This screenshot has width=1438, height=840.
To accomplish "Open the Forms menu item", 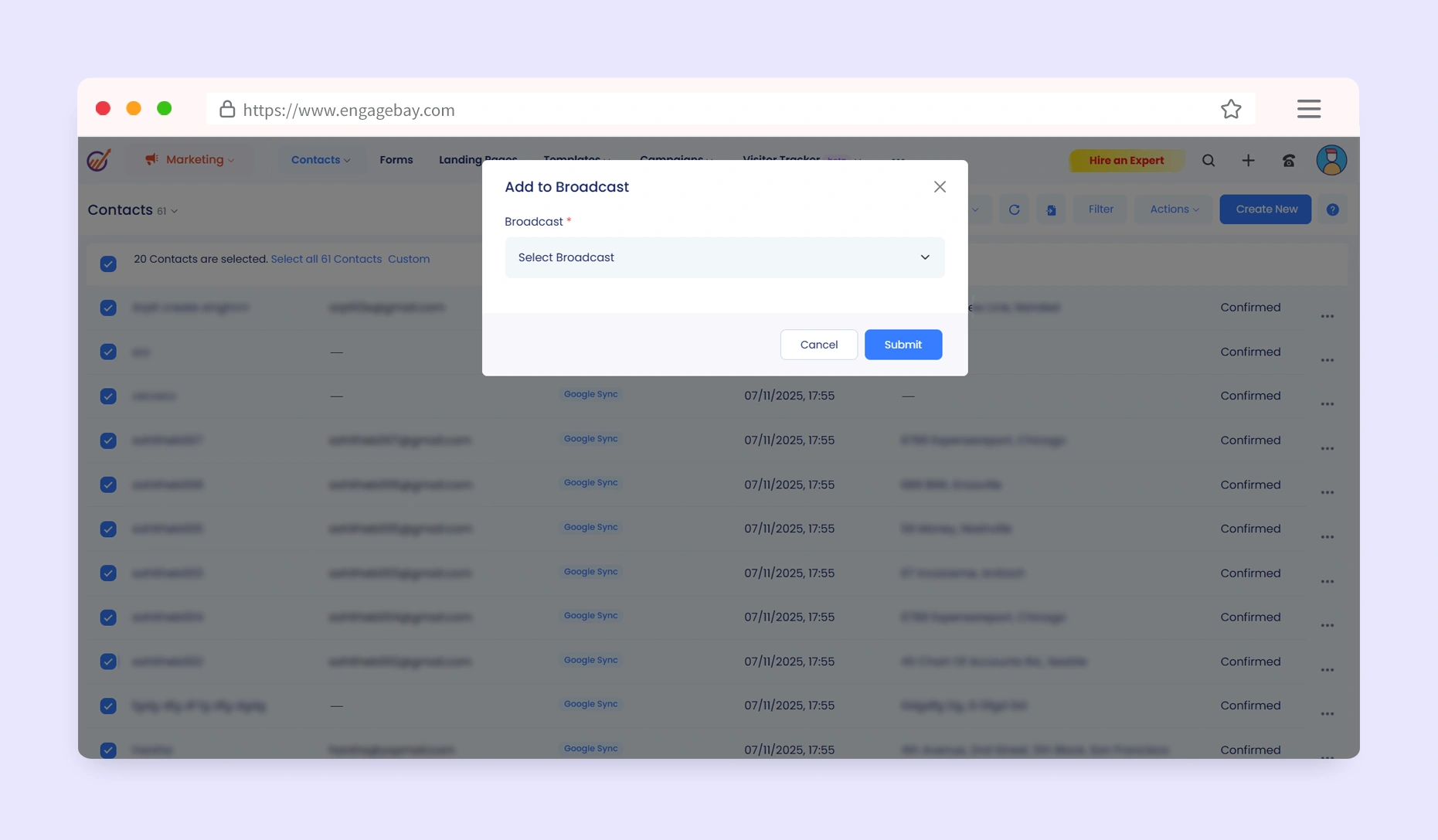I will [396, 160].
